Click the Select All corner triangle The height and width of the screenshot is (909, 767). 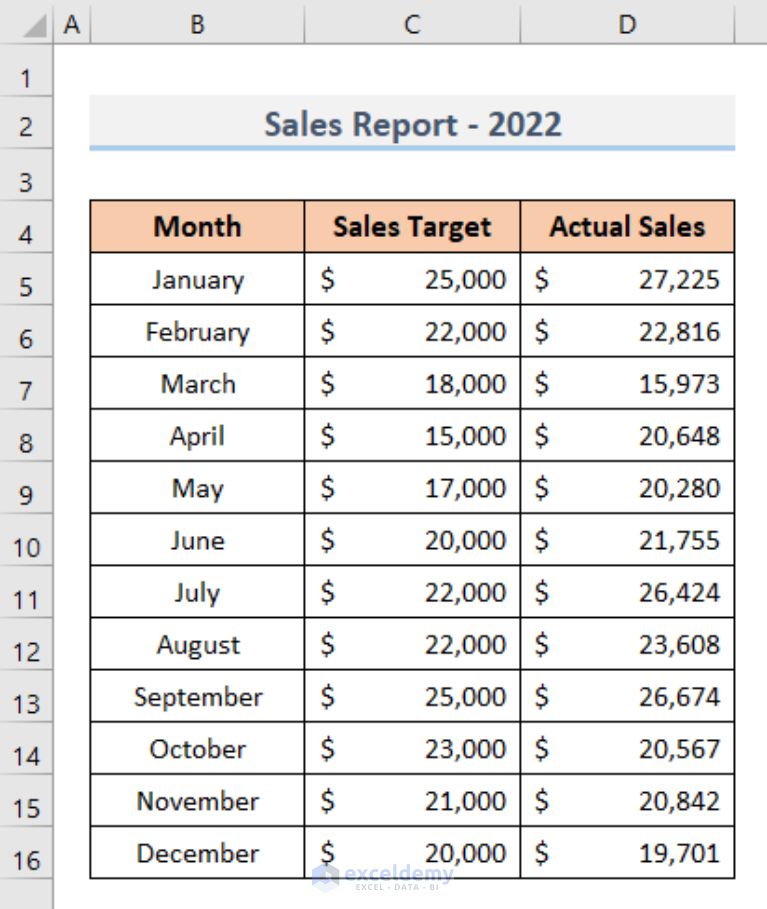pyautogui.click(x=34, y=25)
